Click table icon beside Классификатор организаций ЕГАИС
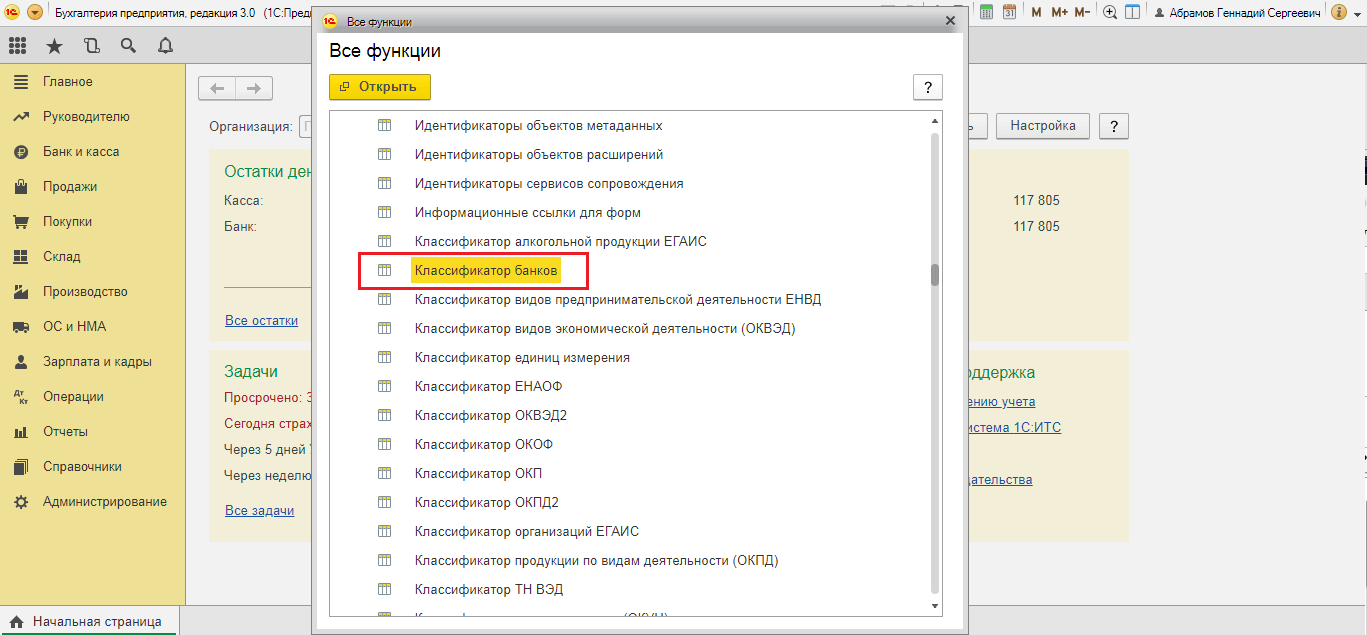Viewport: 1367px width, 635px height. click(383, 532)
